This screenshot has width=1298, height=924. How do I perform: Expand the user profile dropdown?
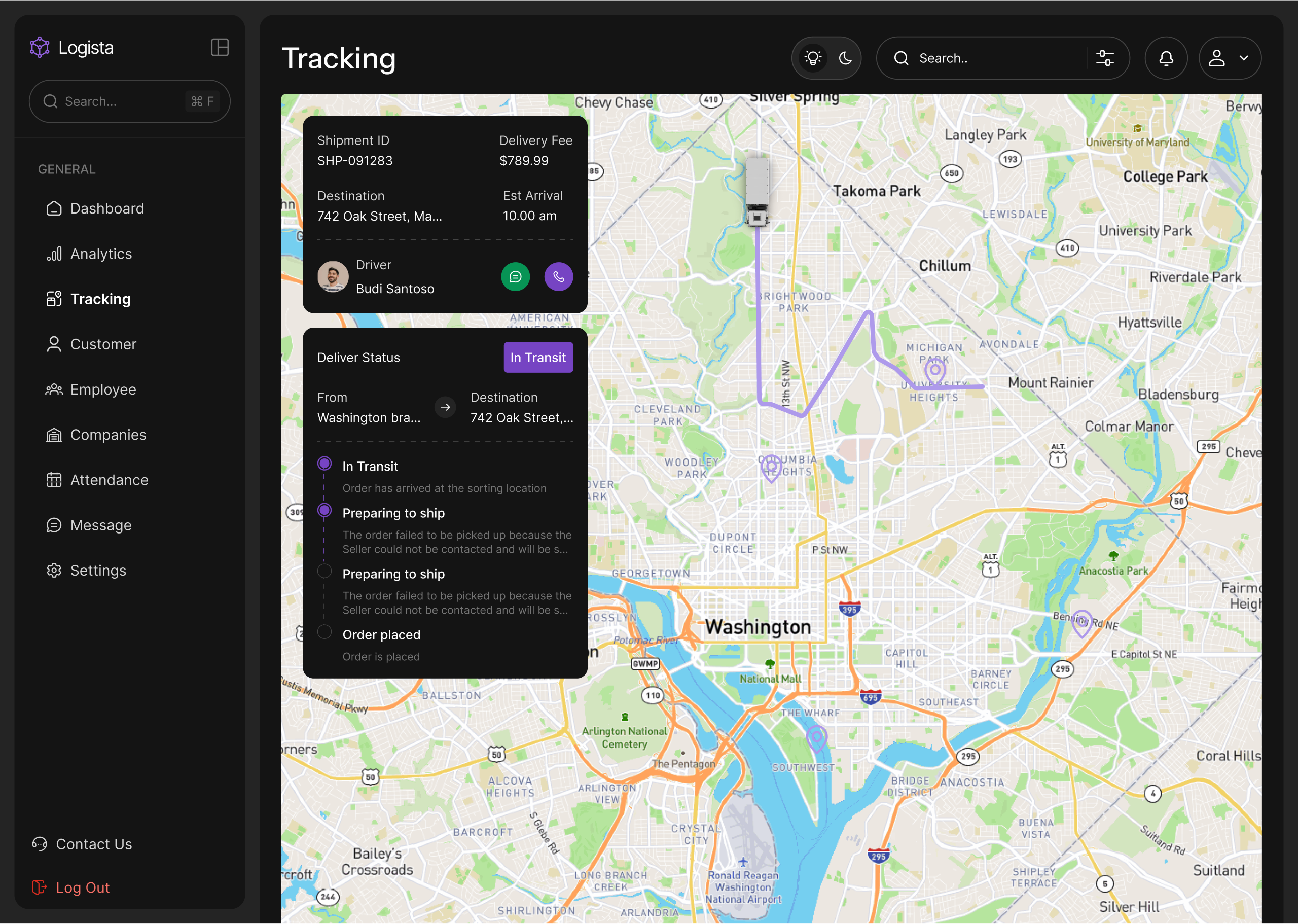point(1231,58)
